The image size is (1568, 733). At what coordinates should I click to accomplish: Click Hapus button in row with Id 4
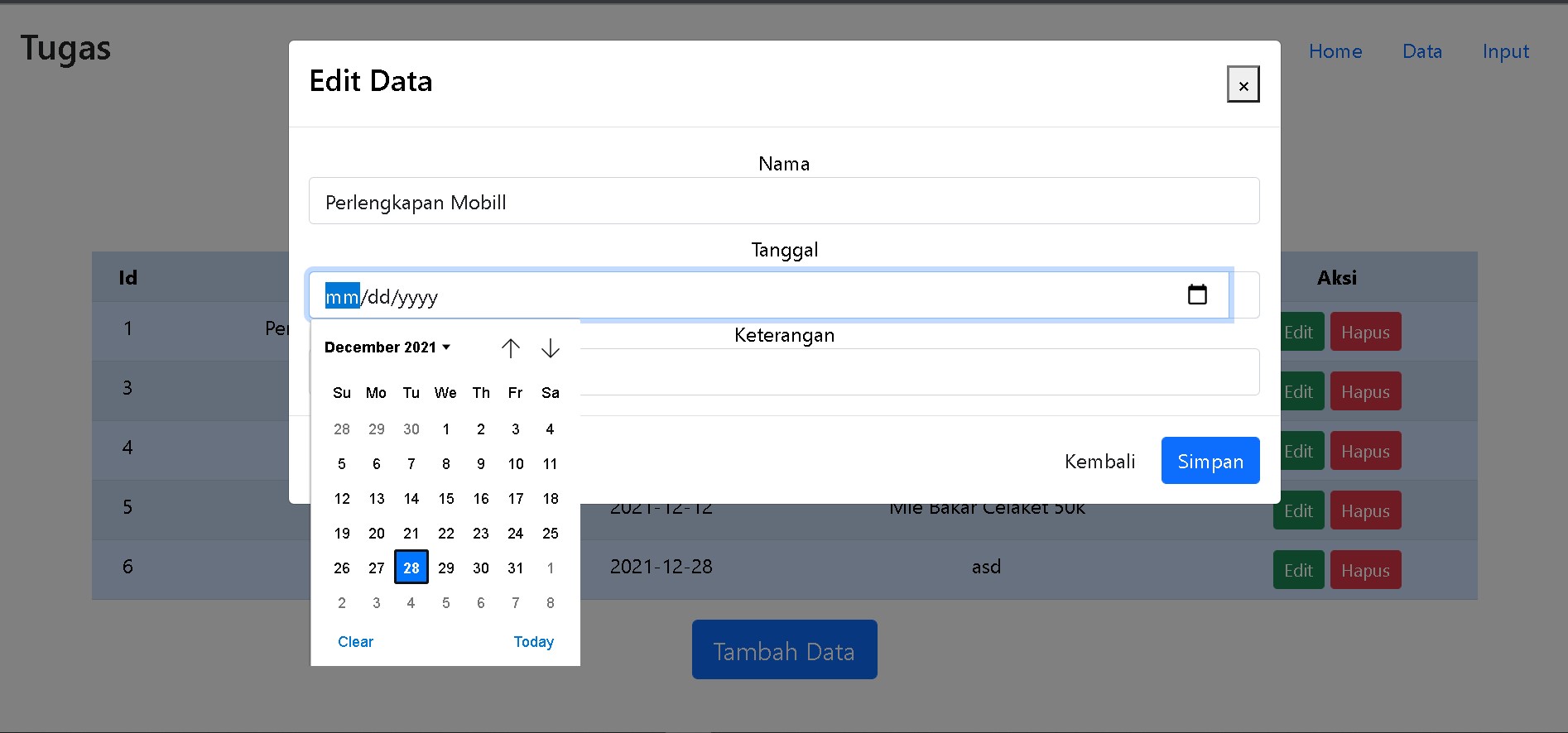[1365, 451]
